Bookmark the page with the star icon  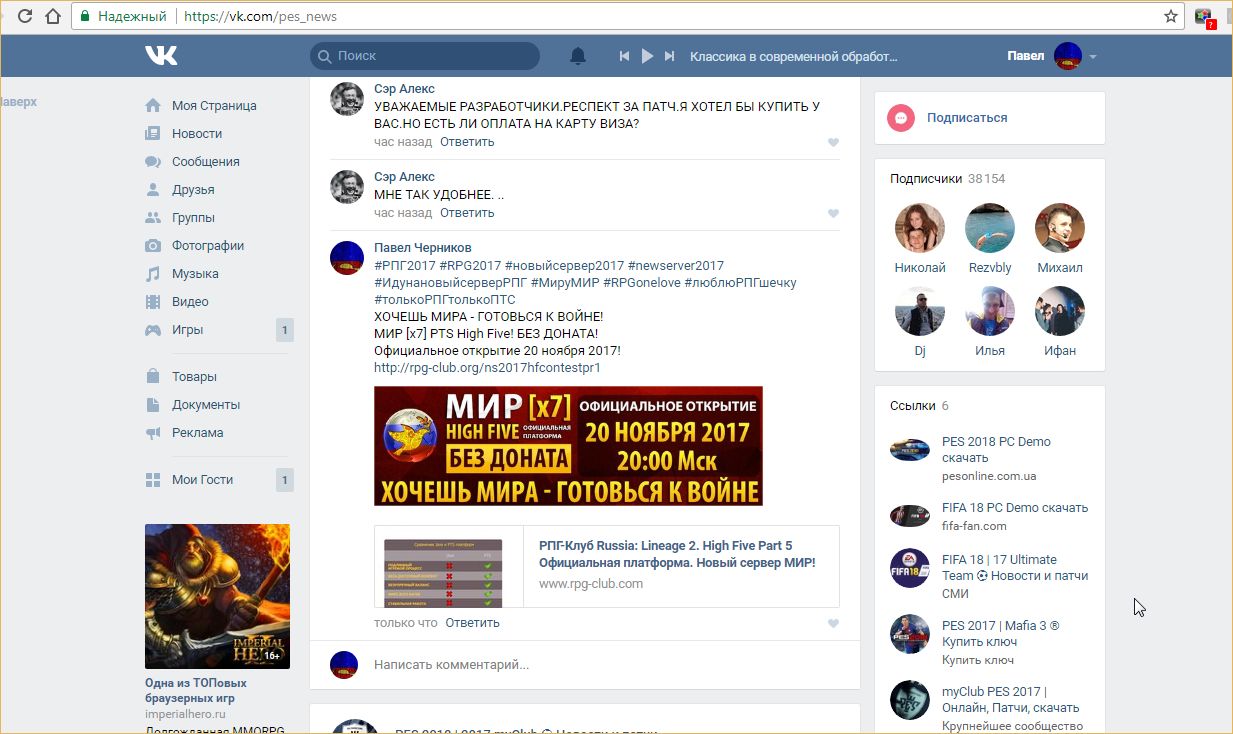[x=1171, y=16]
